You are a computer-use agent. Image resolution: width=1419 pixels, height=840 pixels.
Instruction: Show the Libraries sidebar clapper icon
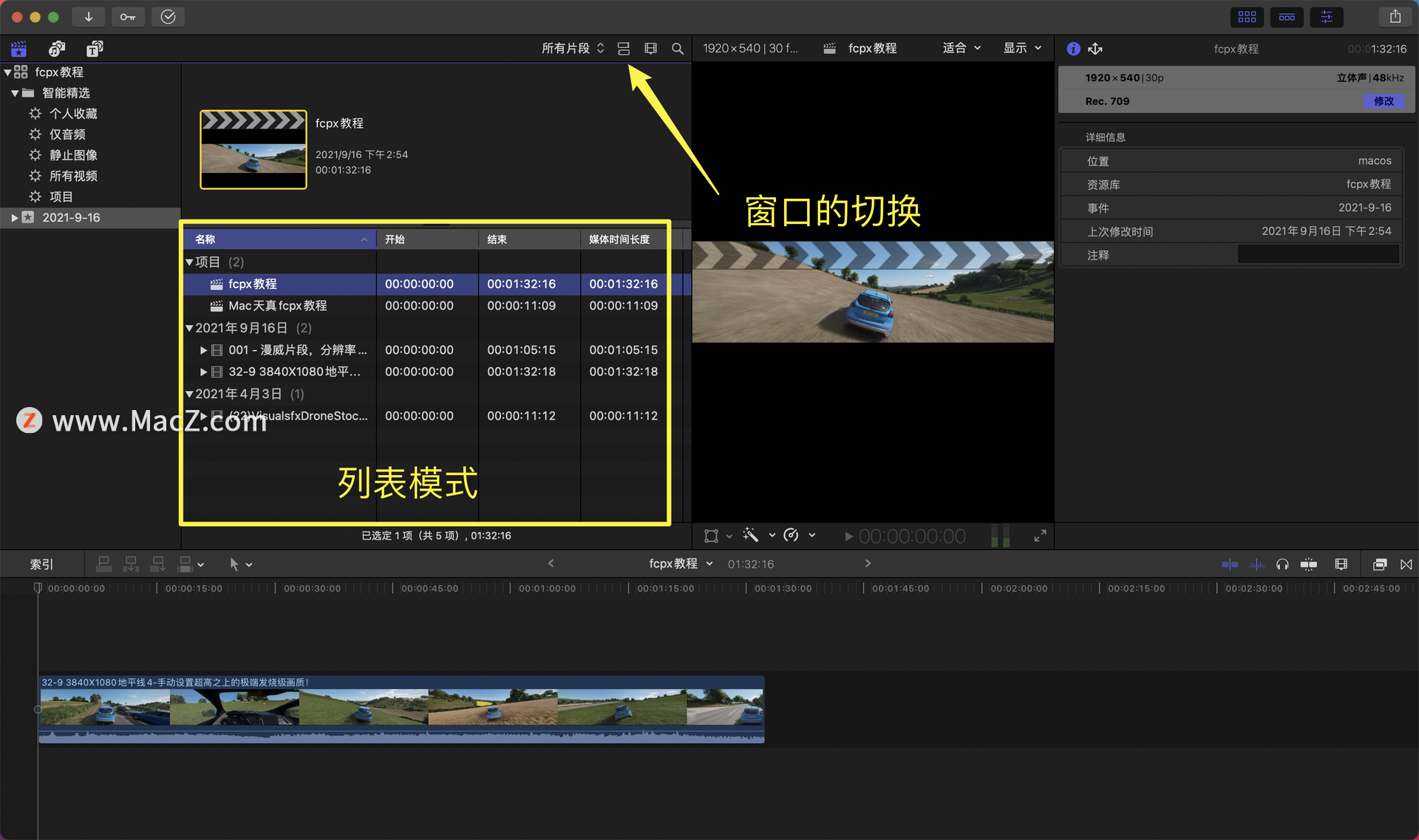pos(18,49)
